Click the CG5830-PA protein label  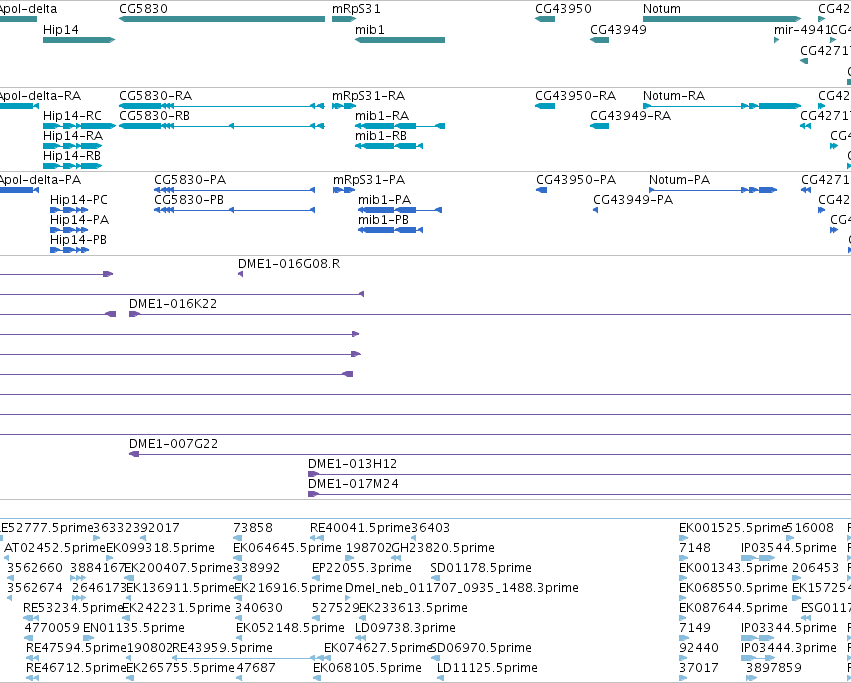[190, 180]
